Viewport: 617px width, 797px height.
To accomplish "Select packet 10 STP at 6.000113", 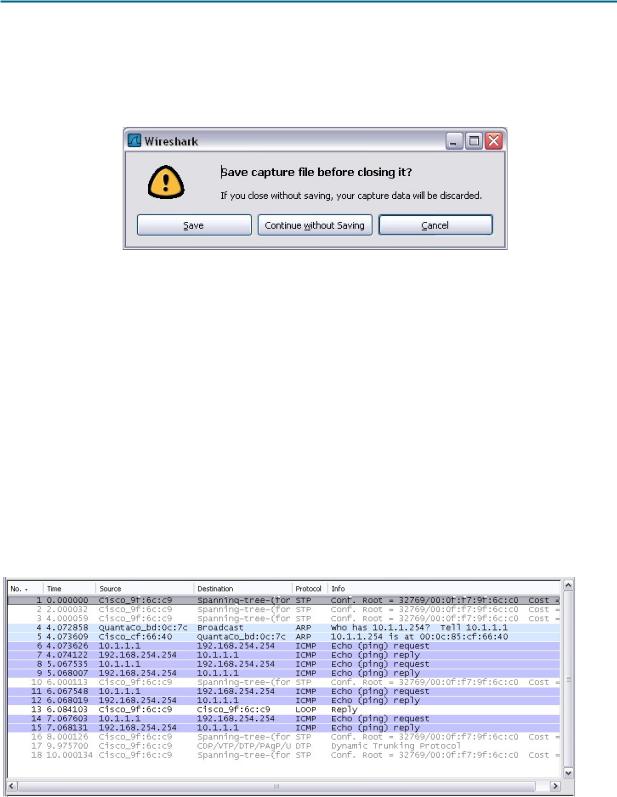I will pyautogui.click(x=284, y=682).
